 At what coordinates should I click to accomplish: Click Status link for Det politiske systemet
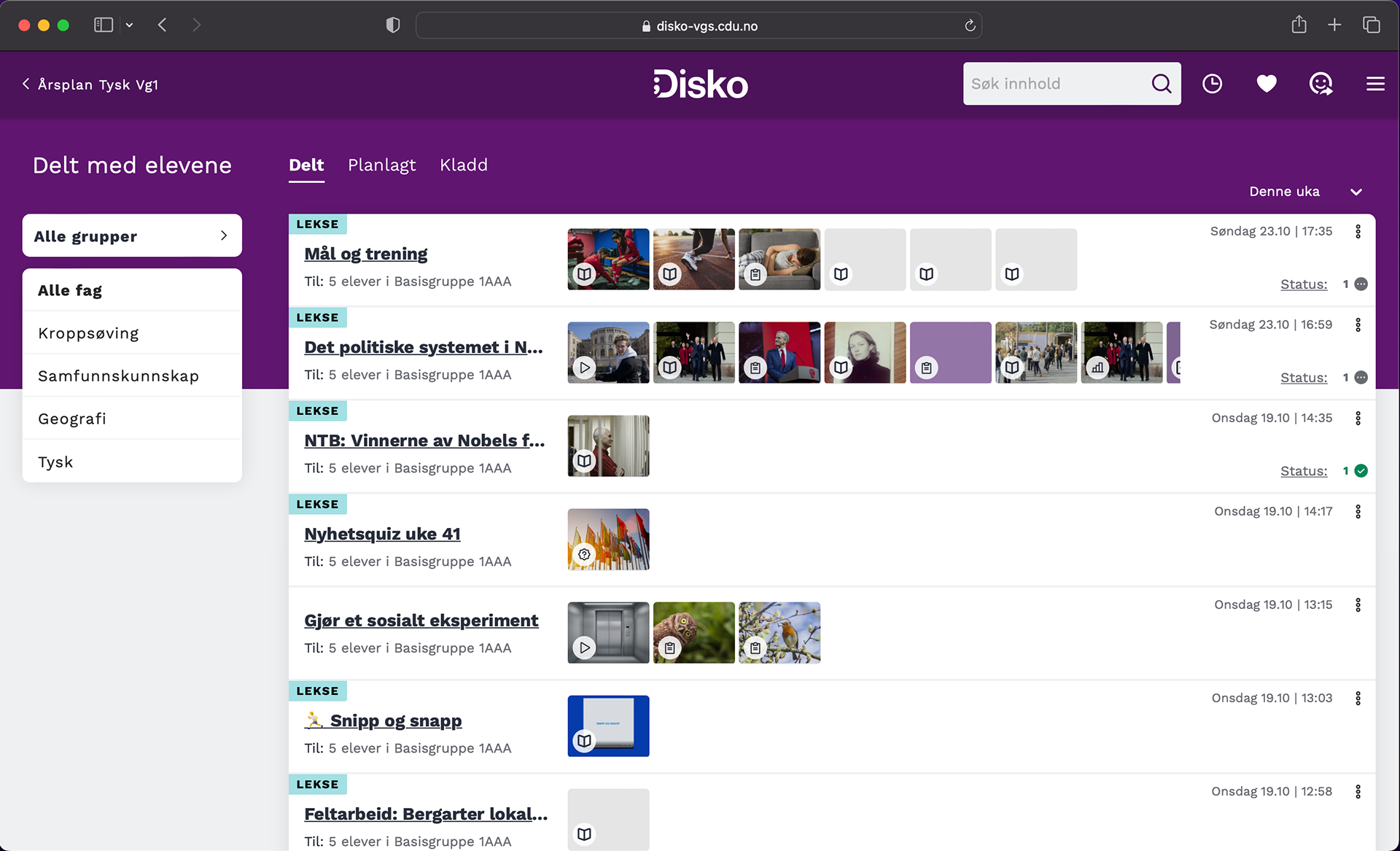(1304, 378)
